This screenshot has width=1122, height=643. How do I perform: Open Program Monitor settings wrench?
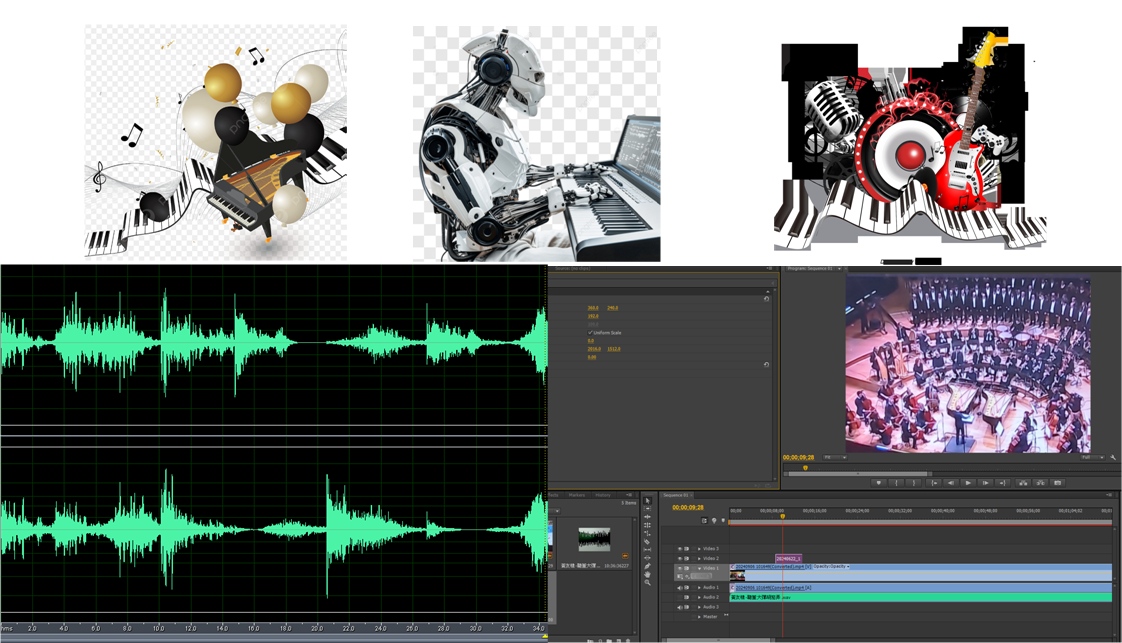(x=1113, y=458)
